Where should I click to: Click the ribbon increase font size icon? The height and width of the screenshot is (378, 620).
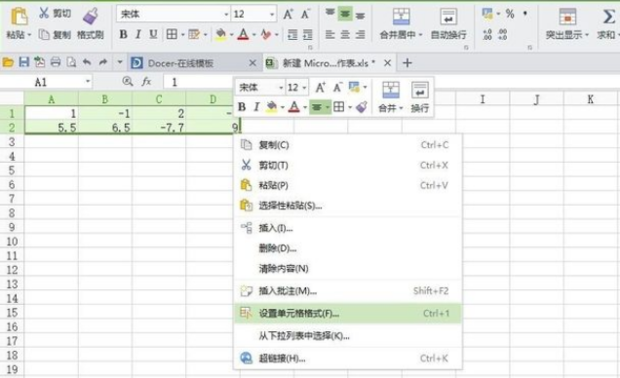click(288, 14)
